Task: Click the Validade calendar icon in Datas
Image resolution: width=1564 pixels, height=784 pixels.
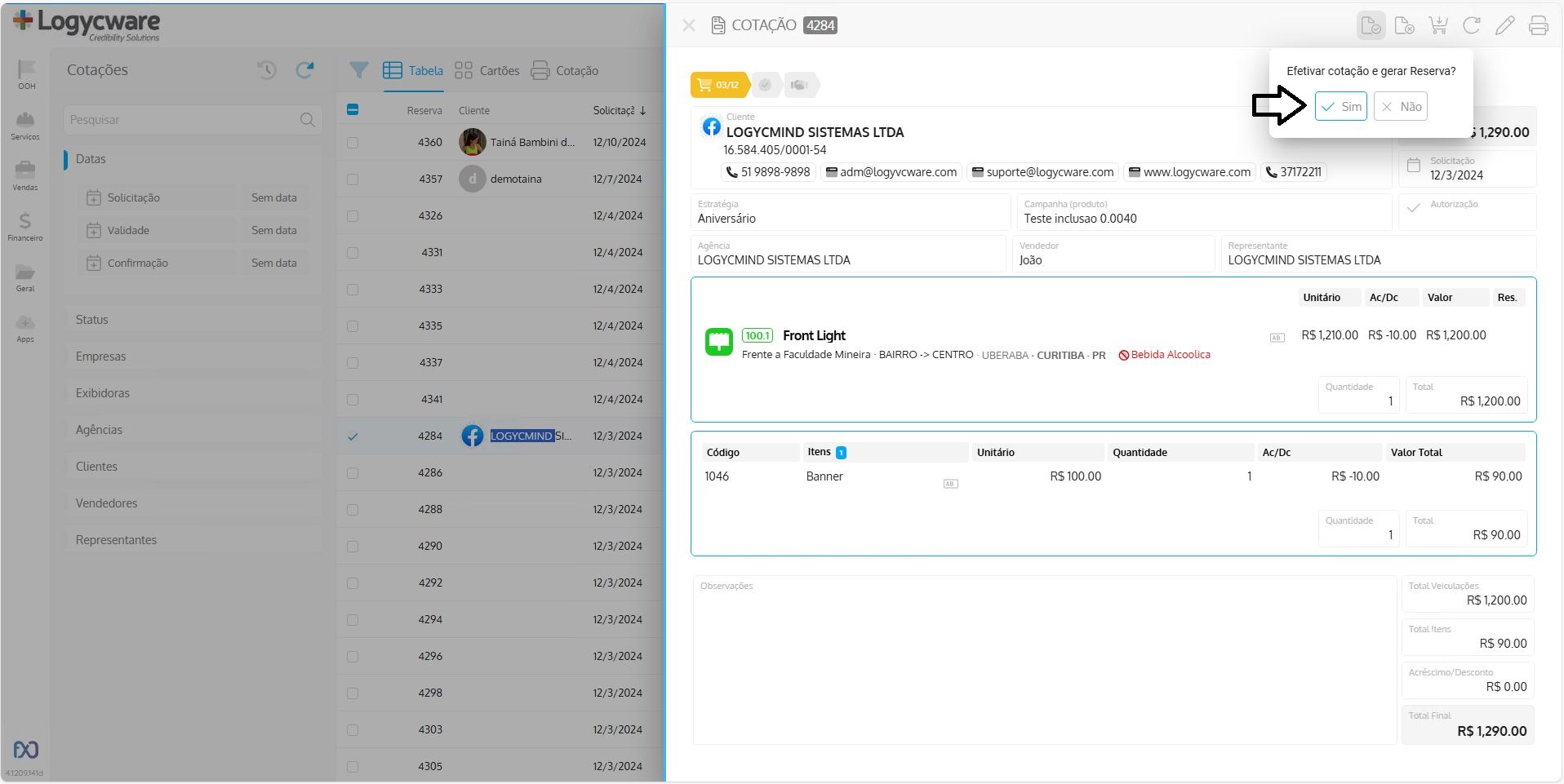Action: [94, 230]
